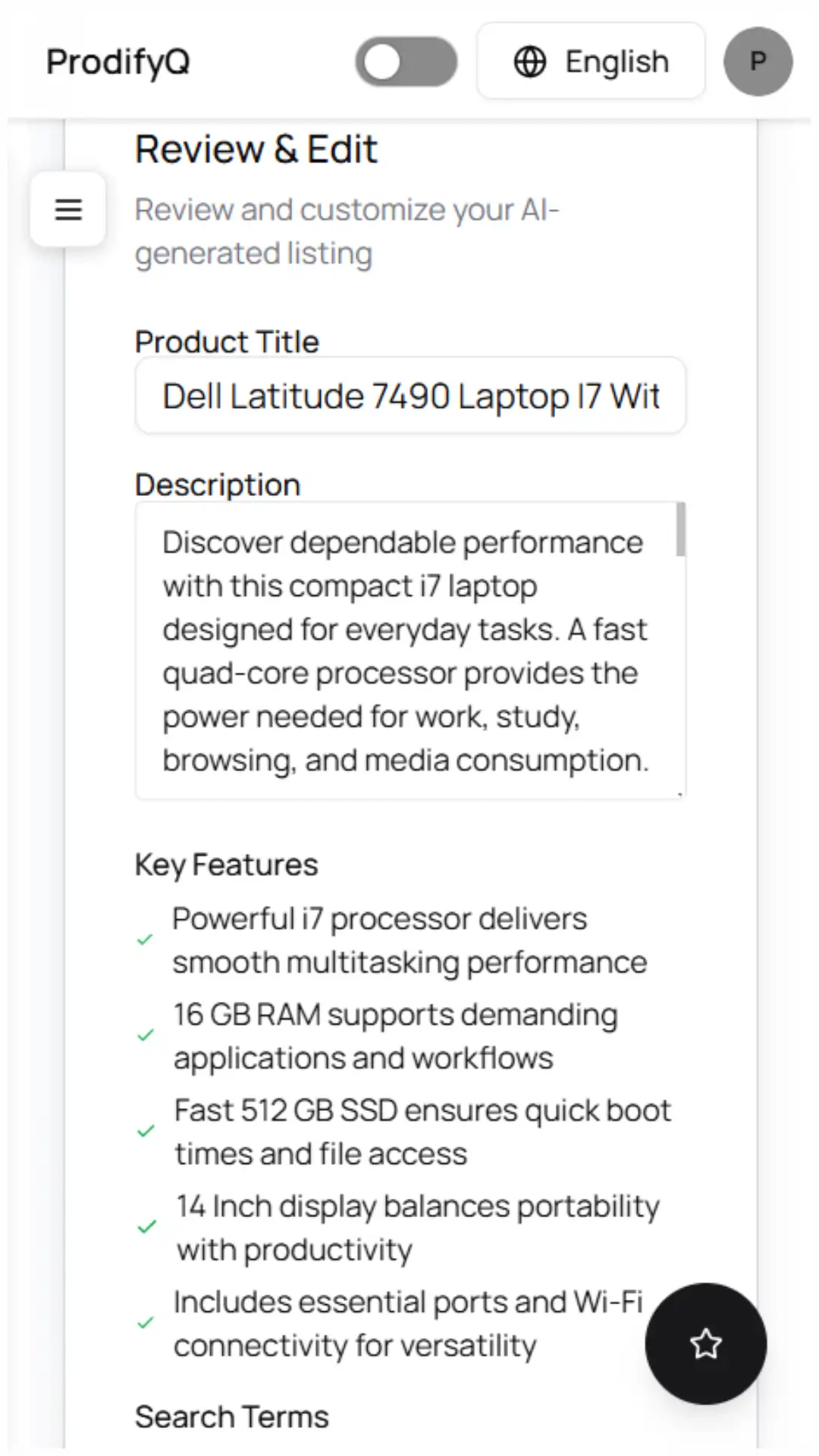Click the globe icon beside English
Viewport: 819px width, 1456px height.
pos(530,62)
